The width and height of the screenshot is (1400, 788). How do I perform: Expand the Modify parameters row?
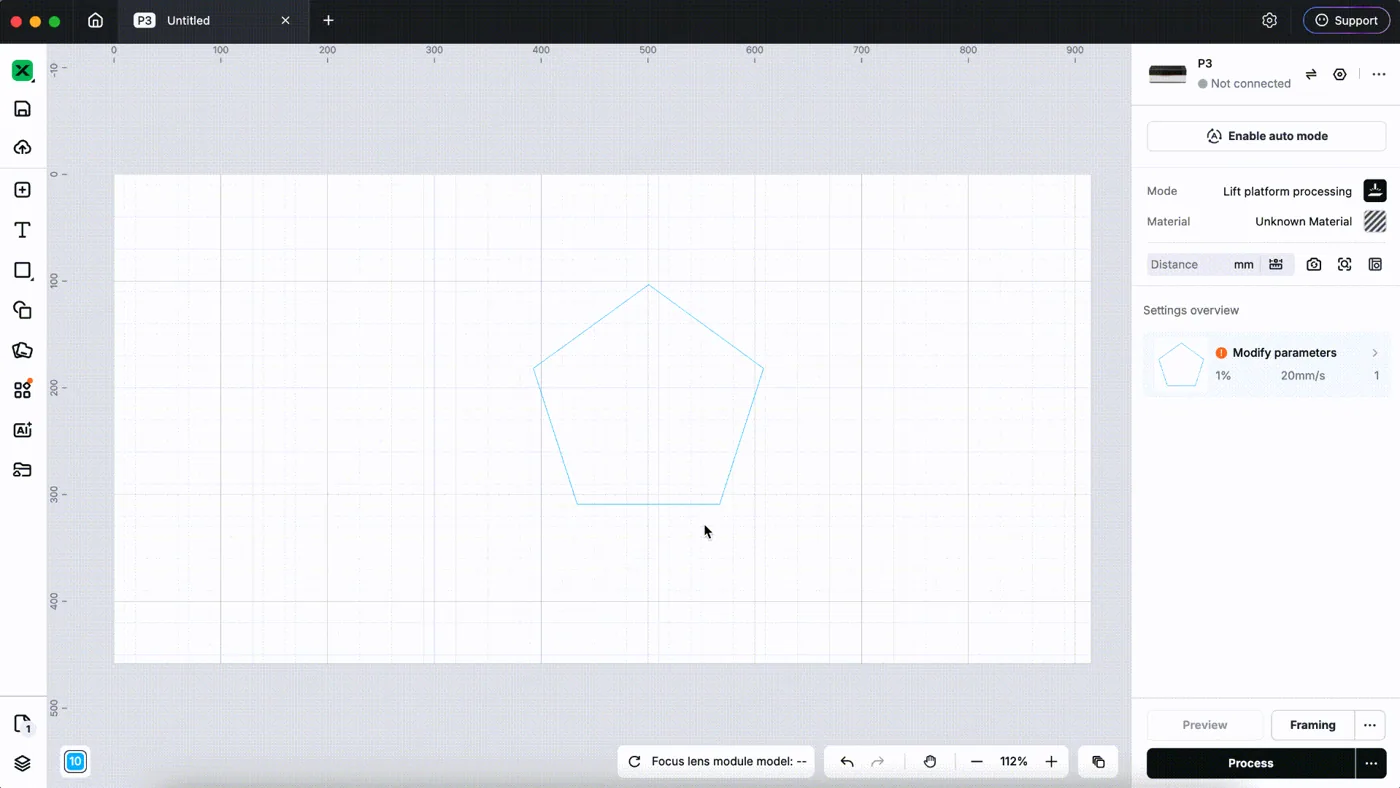pos(1267,364)
